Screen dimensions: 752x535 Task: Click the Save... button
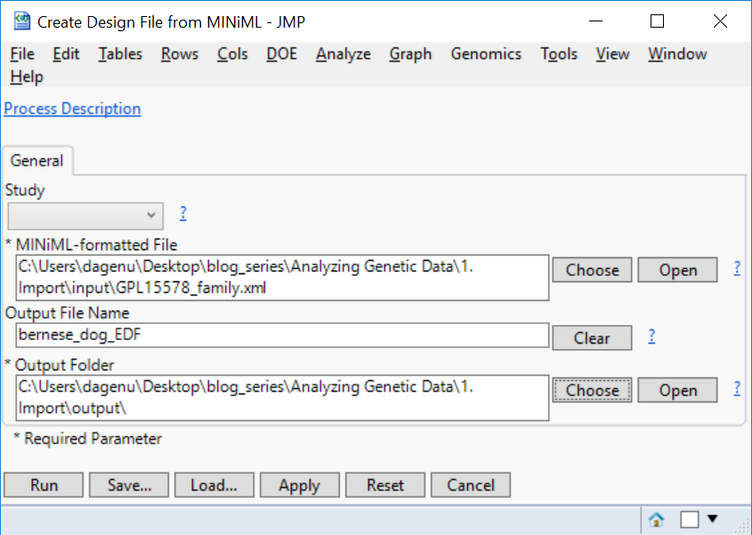point(128,485)
